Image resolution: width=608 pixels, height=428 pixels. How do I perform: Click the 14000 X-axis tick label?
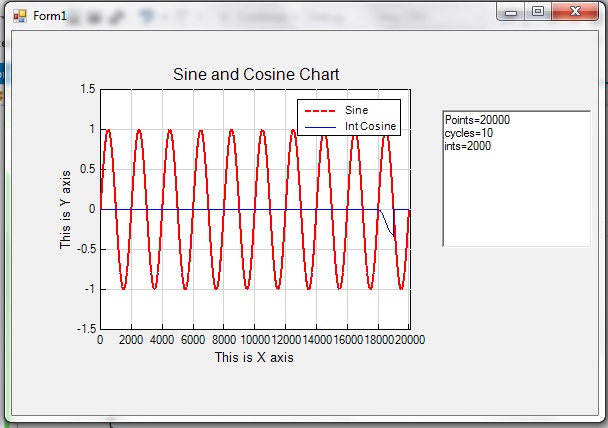[x=317, y=340]
